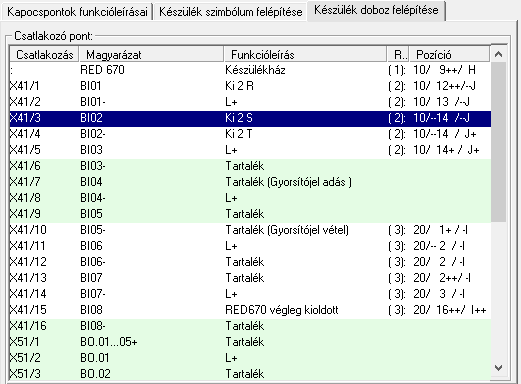
Task: Click the R.. column header
Action: (x=398, y=54)
